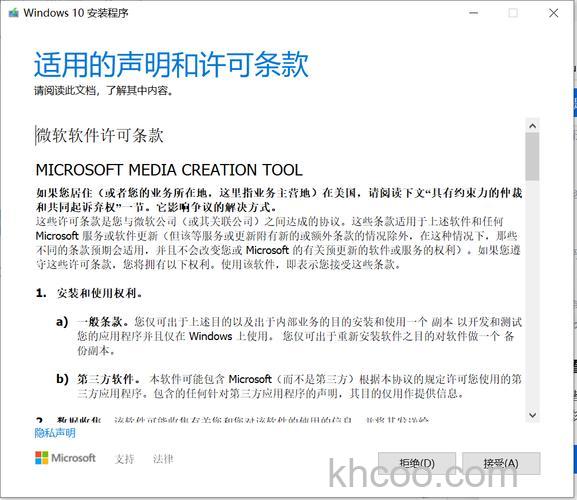Click the window title Windows 10 安装程序
577x500 pixels.
pos(76,13)
